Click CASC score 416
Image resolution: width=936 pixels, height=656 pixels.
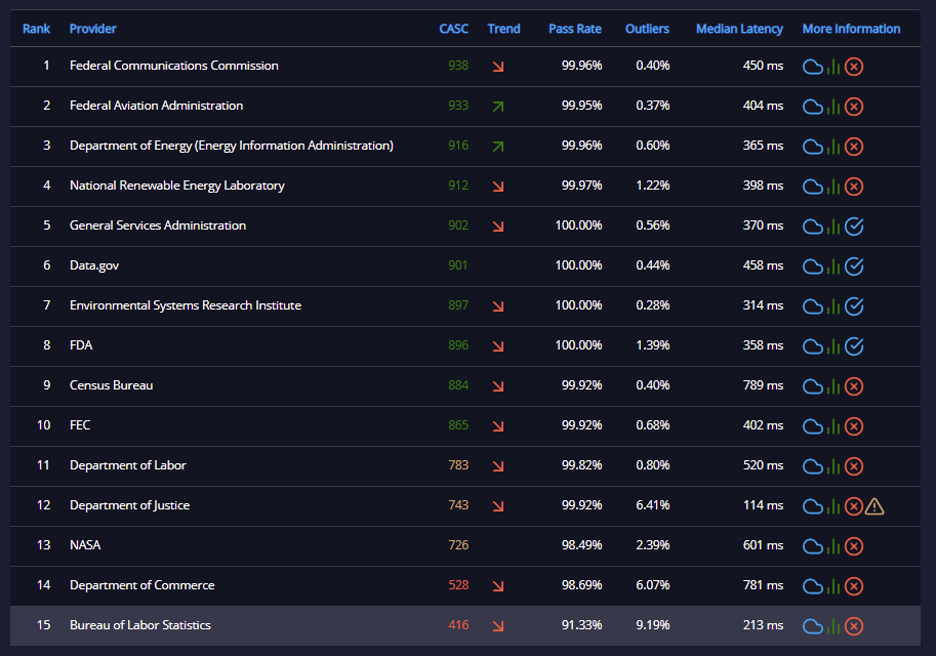coord(458,626)
